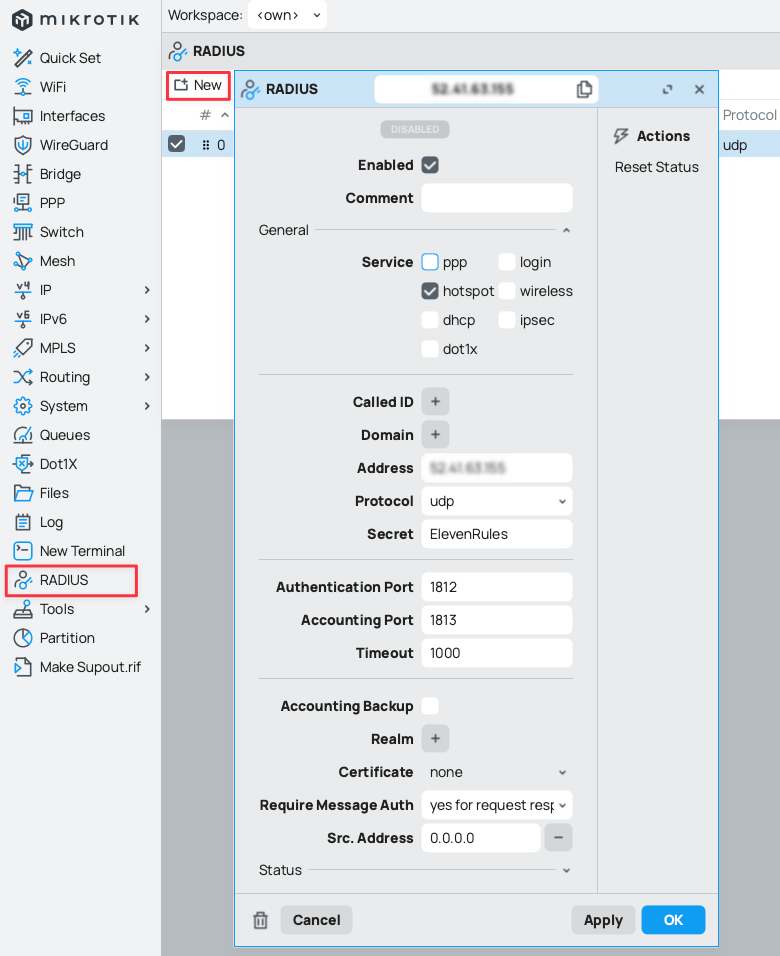780x956 pixels.
Task: Confirm with the OK button
Action: [x=673, y=920]
